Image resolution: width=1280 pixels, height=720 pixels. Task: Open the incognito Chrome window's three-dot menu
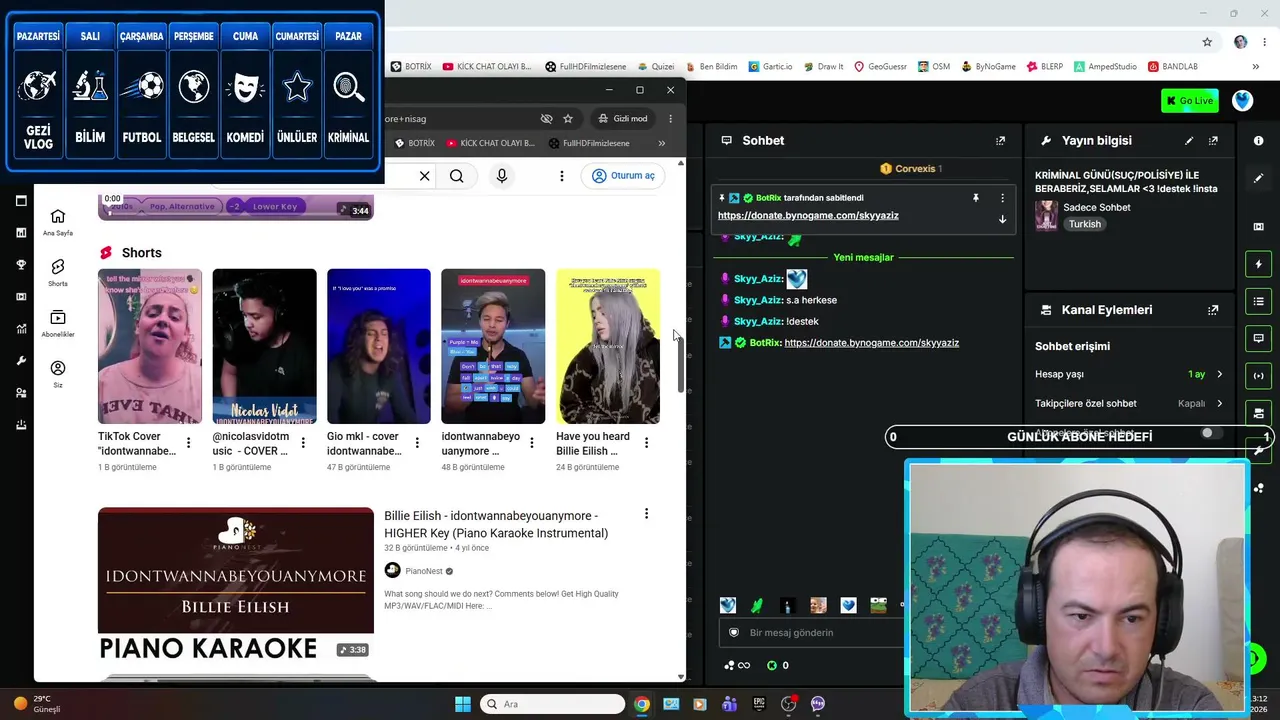[x=670, y=118]
